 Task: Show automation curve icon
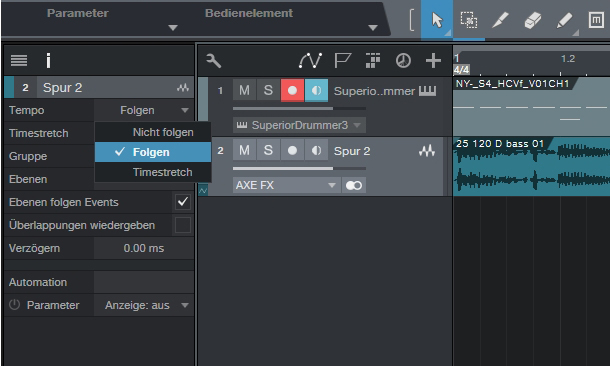coord(310,61)
